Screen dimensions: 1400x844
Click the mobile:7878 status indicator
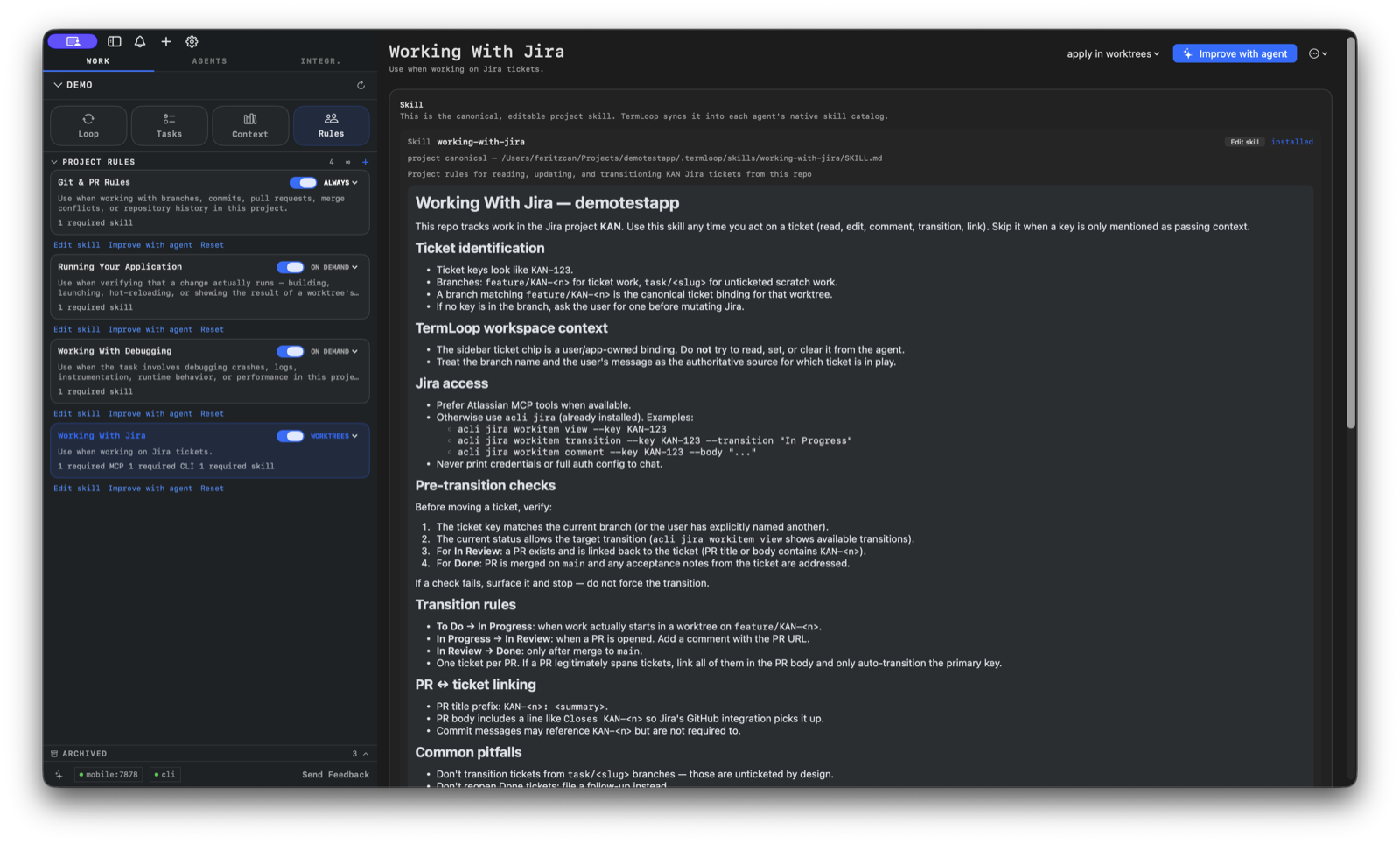coord(108,775)
